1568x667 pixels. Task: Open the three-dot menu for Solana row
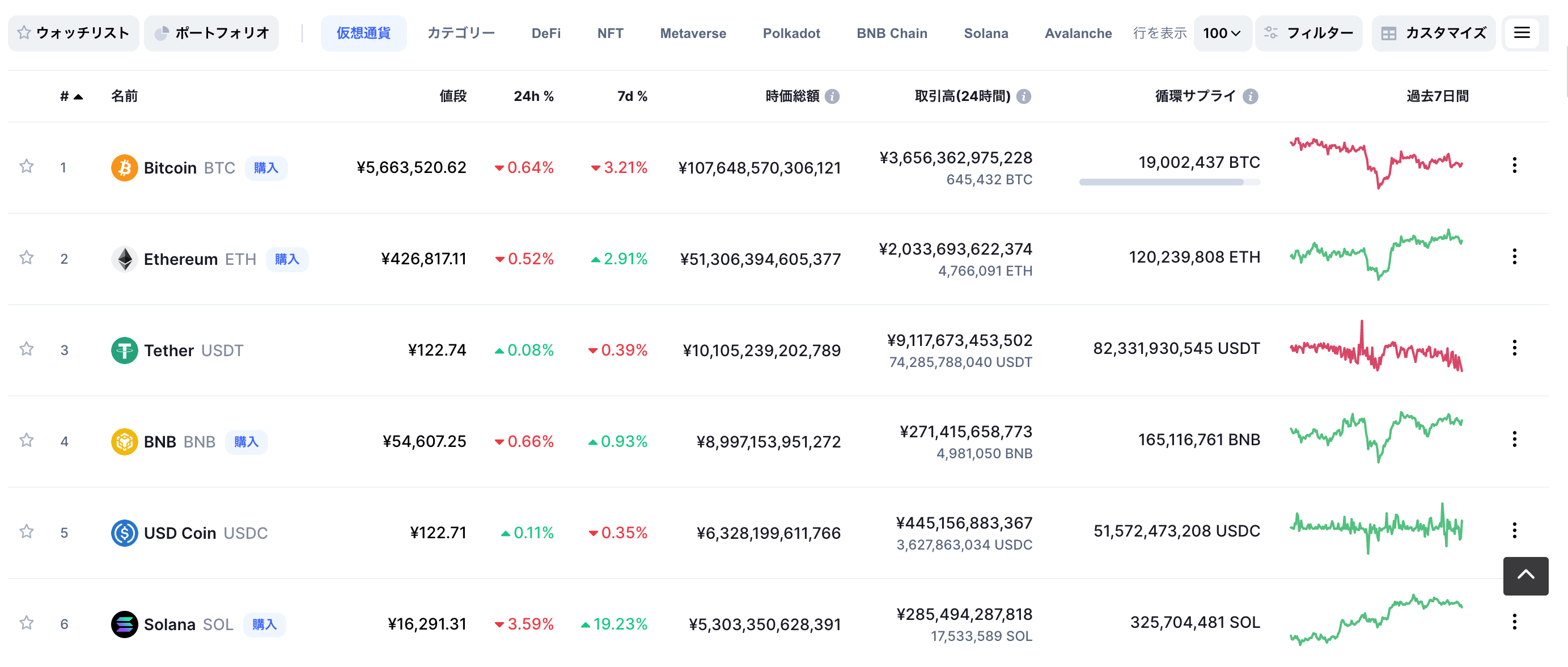pyautogui.click(x=1515, y=622)
